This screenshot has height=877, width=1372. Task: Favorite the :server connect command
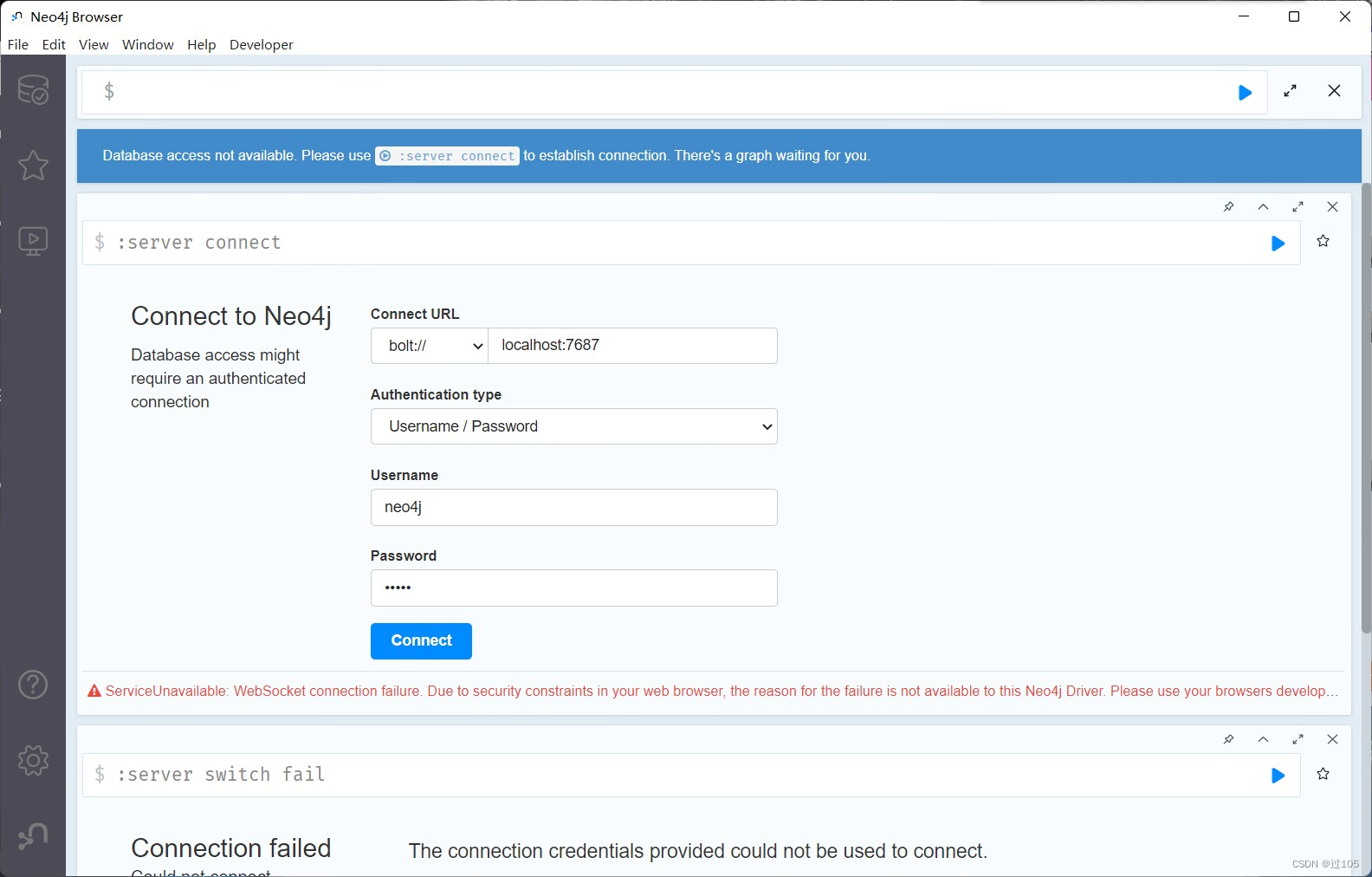point(1323,242)
